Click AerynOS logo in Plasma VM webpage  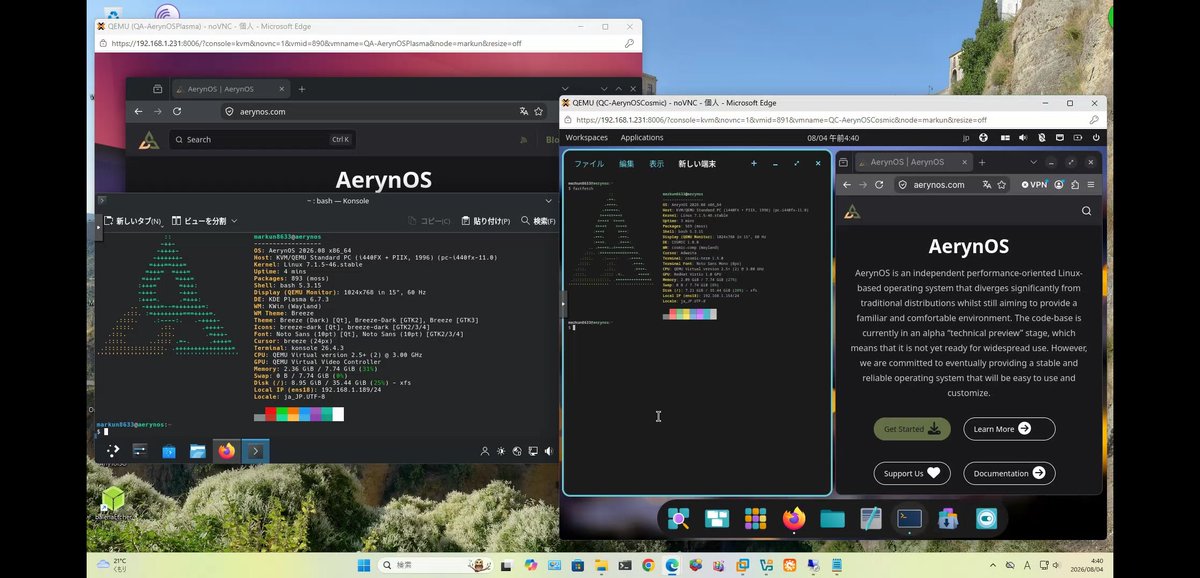coord(149,140)
